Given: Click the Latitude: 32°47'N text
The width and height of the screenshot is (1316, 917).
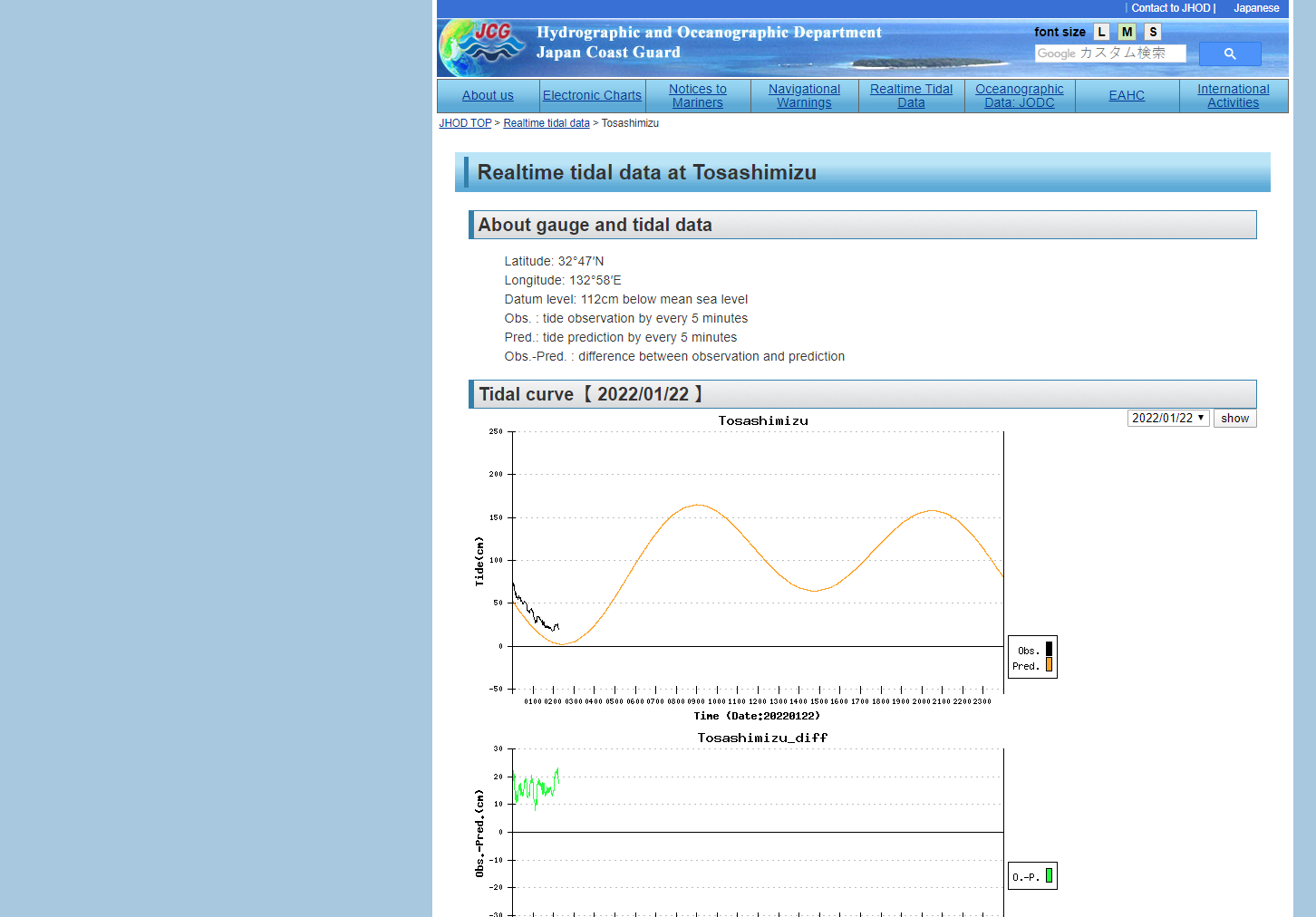Looking at the screenshot, I should click(x=554, y=261).
